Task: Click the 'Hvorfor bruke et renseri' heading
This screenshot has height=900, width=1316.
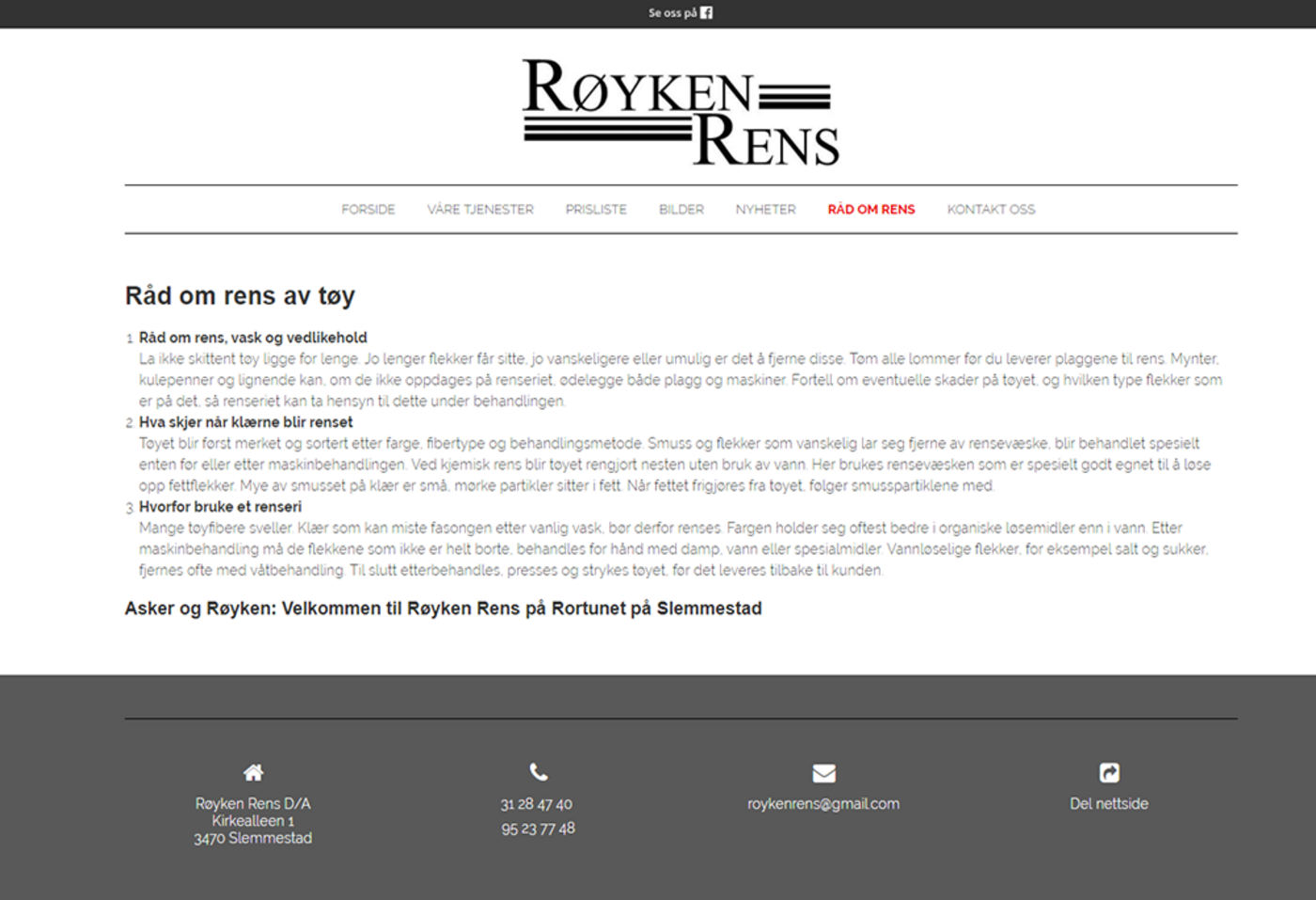Action: (x=220, y=507)
